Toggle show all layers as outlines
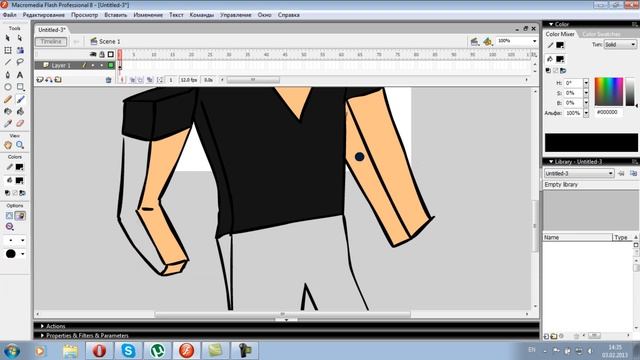Viewport: 640px width, 360px height. click(x=111, y=54)
